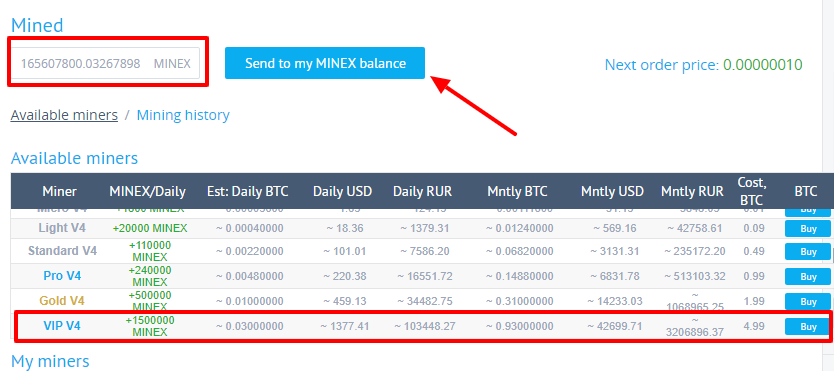Click the ~ 6831.78 monthly USD cell
This screenshot has width=834, height=371.
pos(614,276)
